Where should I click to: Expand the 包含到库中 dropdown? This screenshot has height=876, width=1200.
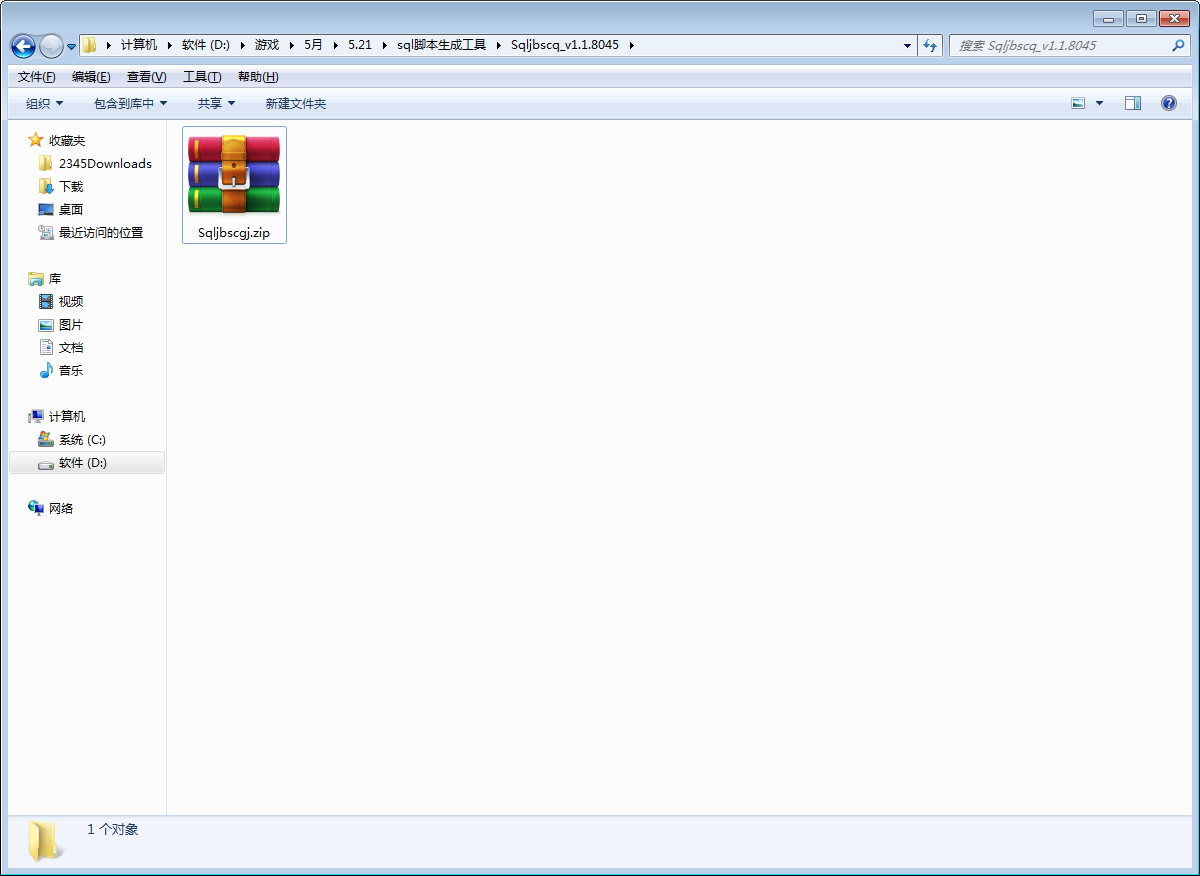pos(131,103)
